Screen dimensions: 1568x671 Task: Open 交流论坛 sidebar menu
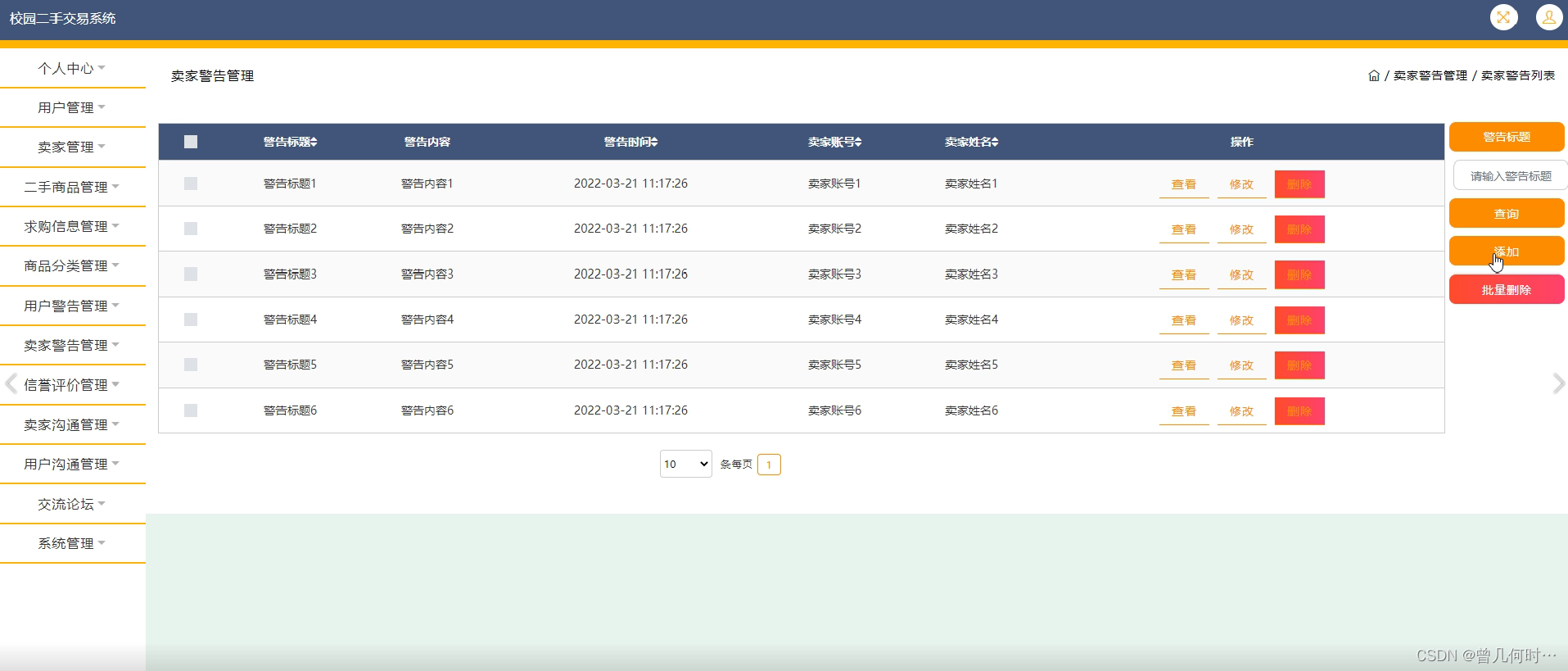[72, 504]
